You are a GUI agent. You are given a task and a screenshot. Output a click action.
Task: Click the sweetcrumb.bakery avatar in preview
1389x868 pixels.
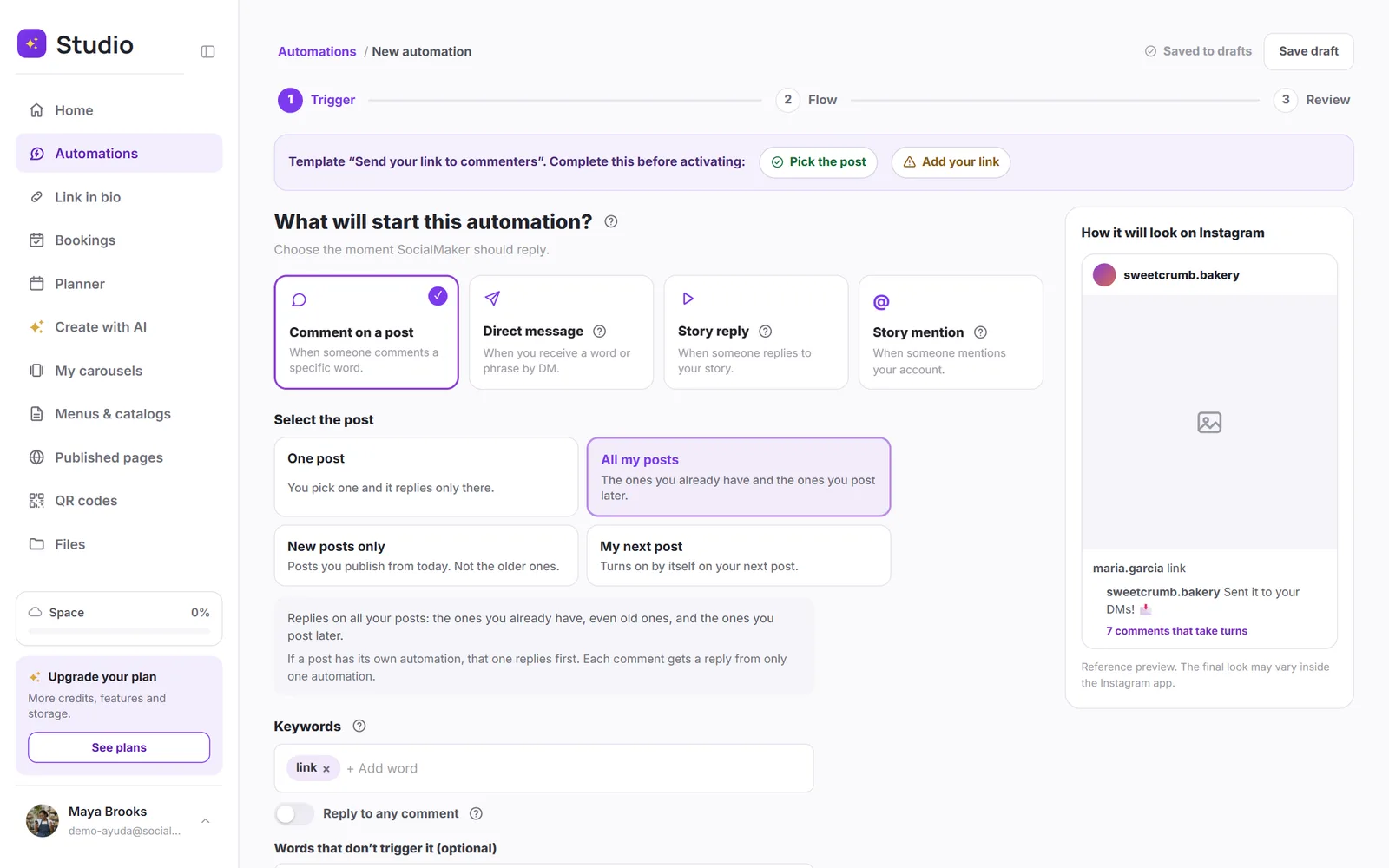tap(1104, 275)
